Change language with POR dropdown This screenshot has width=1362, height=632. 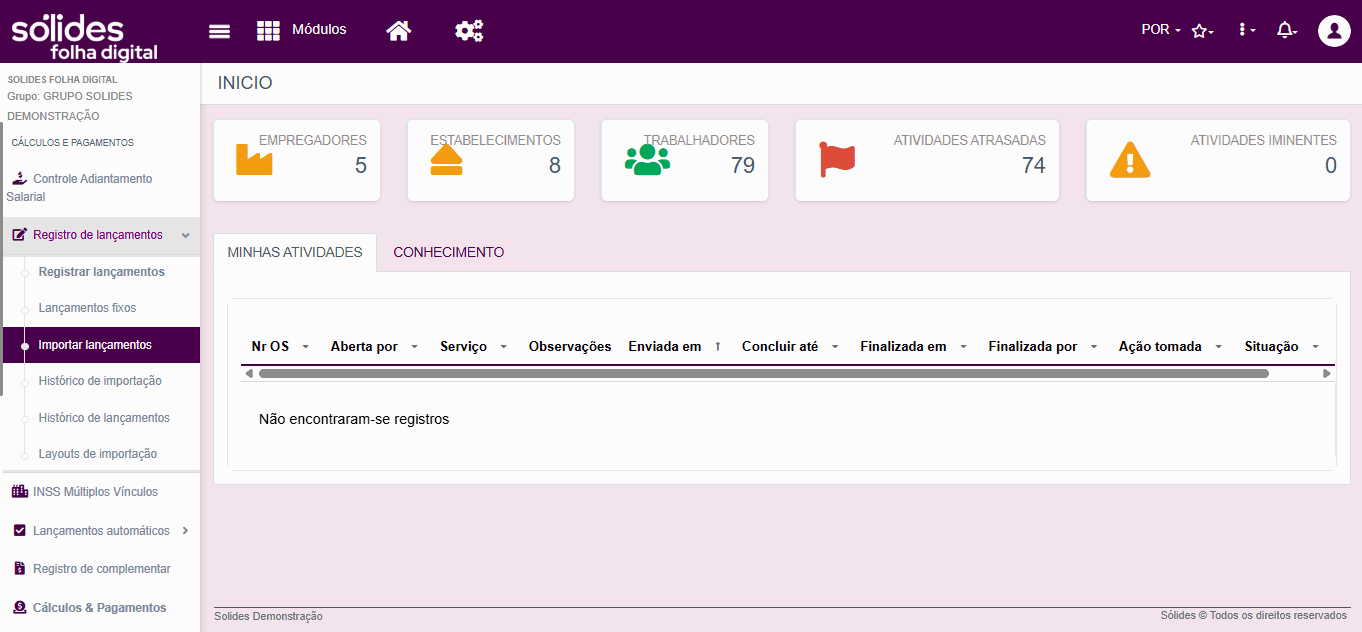(1161, 30)
